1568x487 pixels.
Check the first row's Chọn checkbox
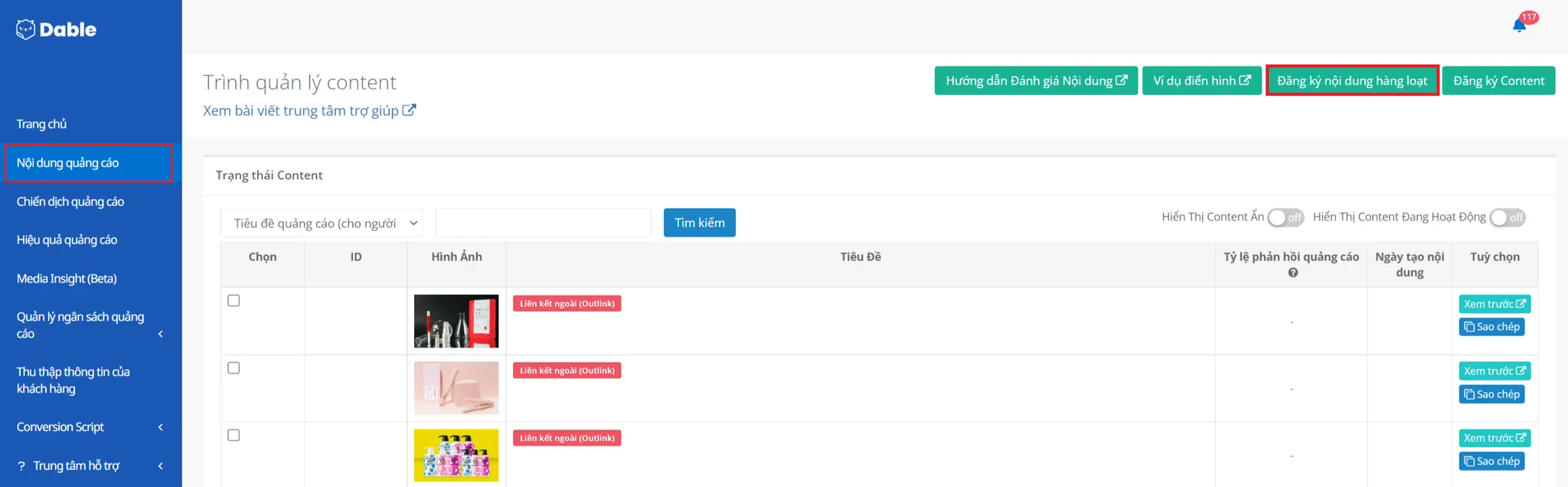(x=234, y=301)
